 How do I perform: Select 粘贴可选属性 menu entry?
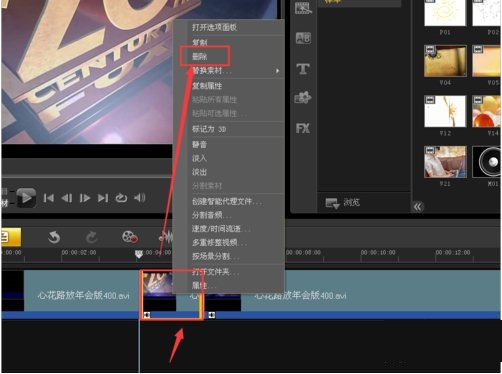[219, 113]
